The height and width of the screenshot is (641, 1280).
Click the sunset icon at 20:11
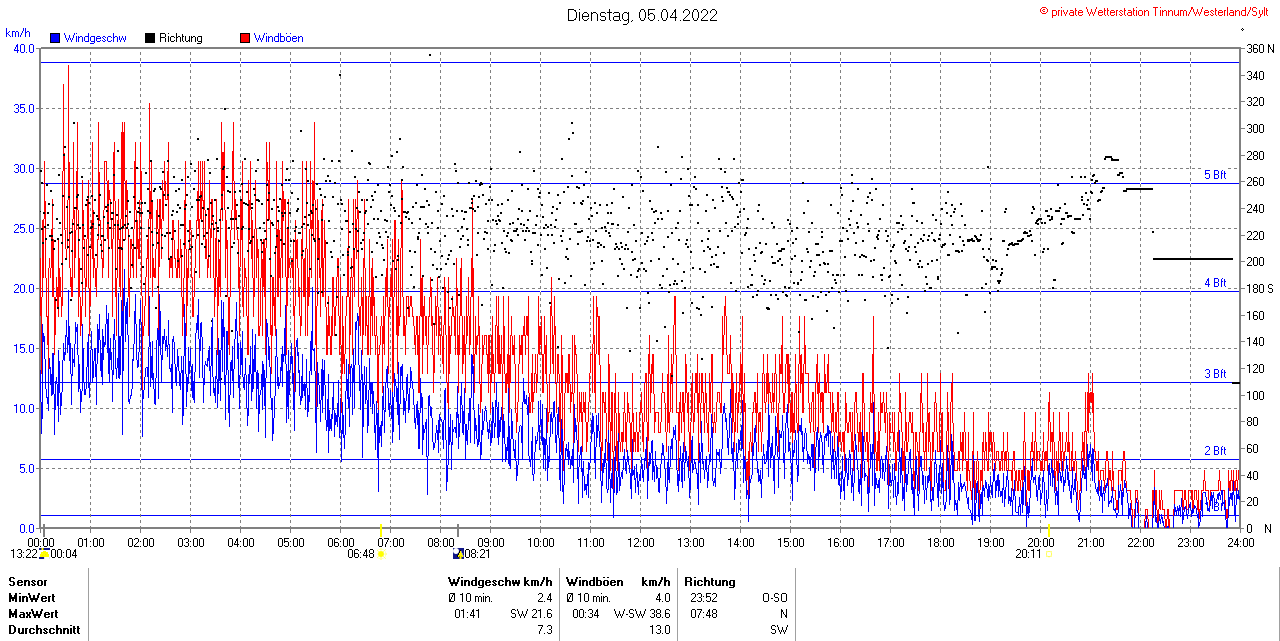pyautogui.click(x=1048, y=553)
